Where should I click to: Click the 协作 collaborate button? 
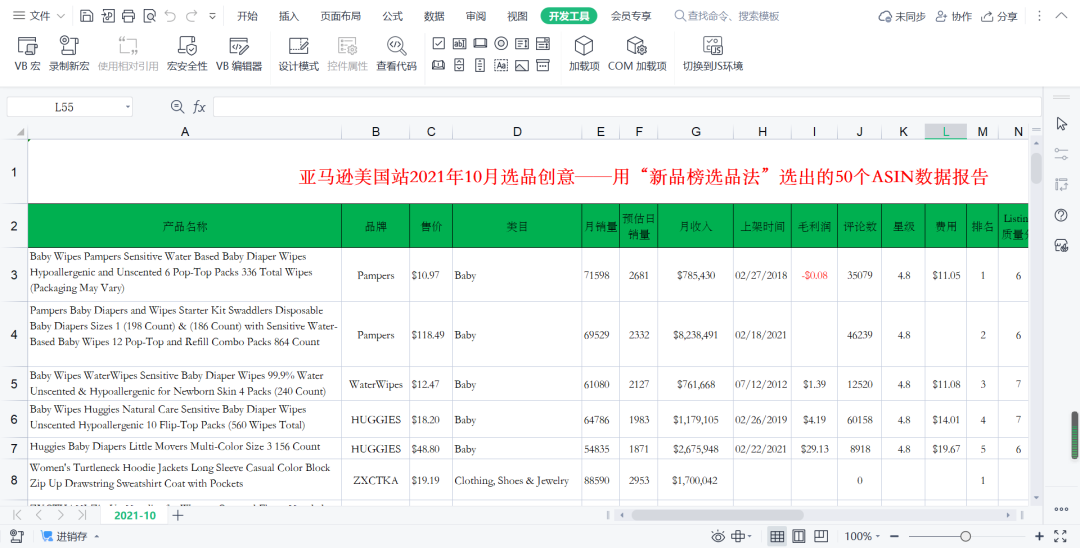953,16
